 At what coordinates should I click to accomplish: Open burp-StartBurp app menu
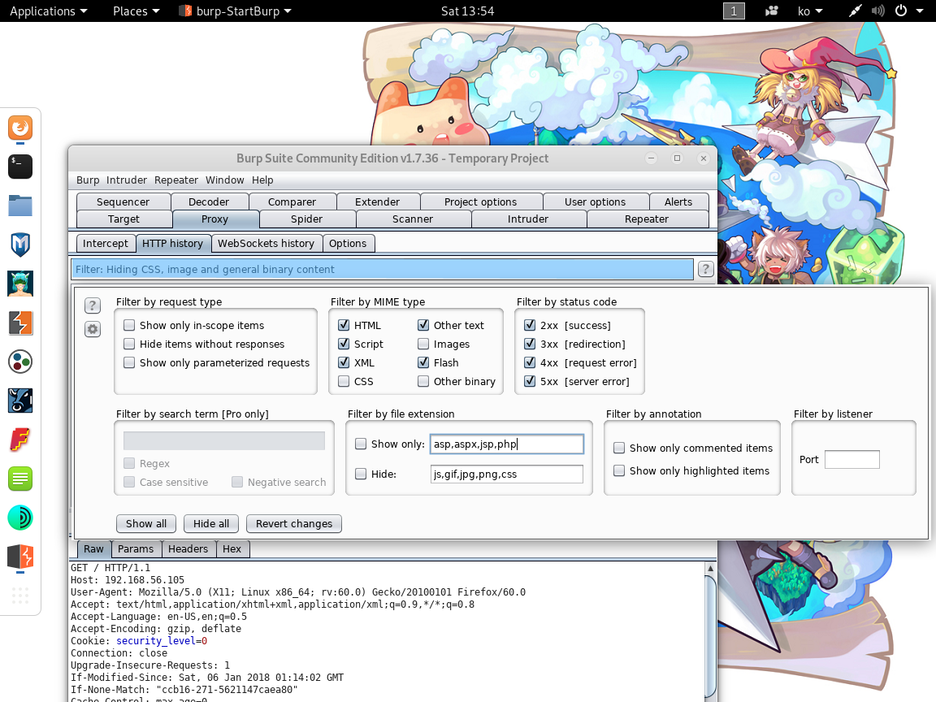click(x=236, y=11)
